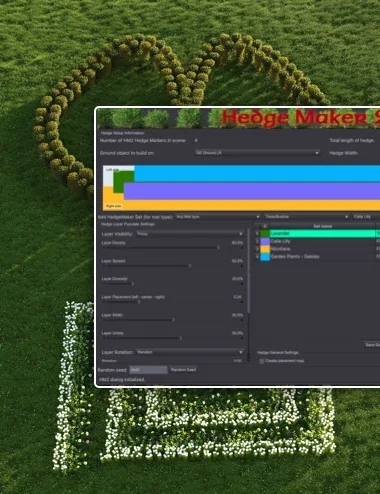Click the populate settings vertical scrollbar
The height and width of the screenshot is (494, 380).
point(248,270)
